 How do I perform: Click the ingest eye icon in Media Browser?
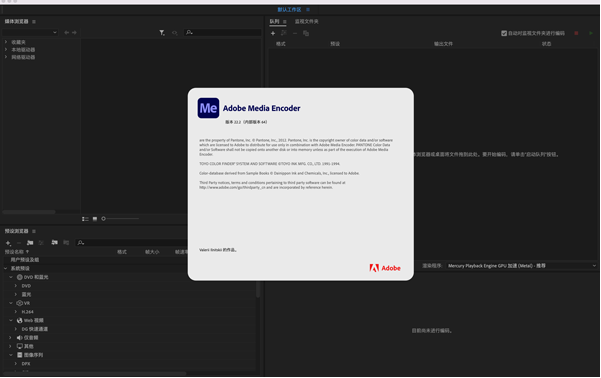(x=175, y=33)
